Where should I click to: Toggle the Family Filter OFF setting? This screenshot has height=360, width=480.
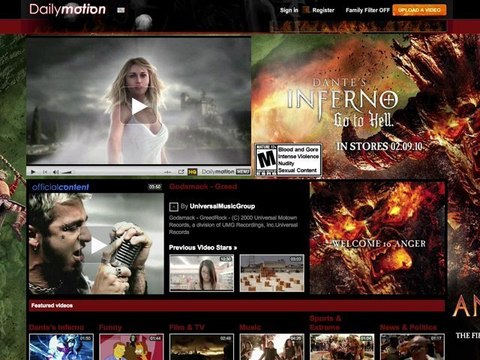[367, 10]
